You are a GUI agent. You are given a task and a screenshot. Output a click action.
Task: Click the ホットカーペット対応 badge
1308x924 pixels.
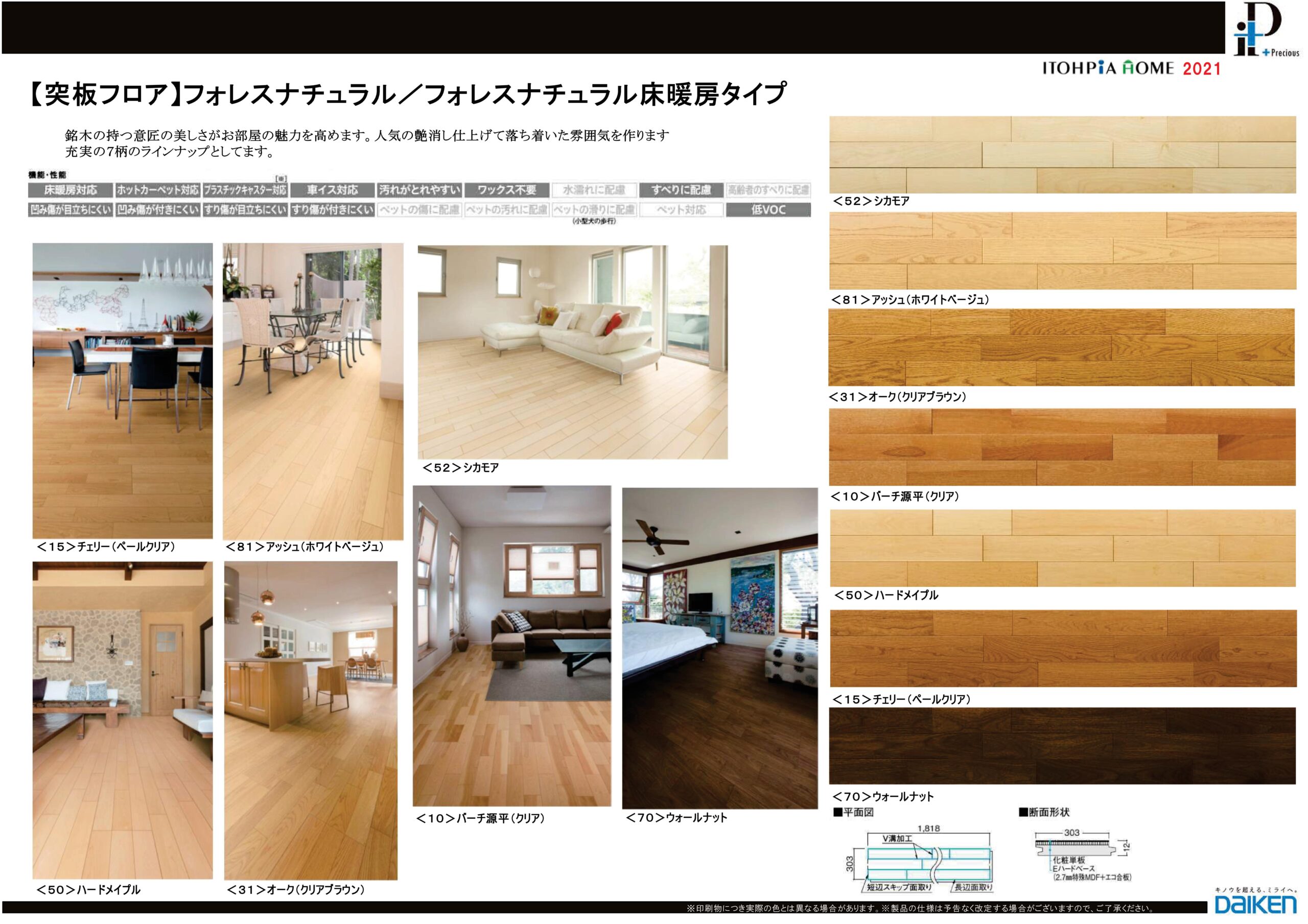[x=158, y=191]
